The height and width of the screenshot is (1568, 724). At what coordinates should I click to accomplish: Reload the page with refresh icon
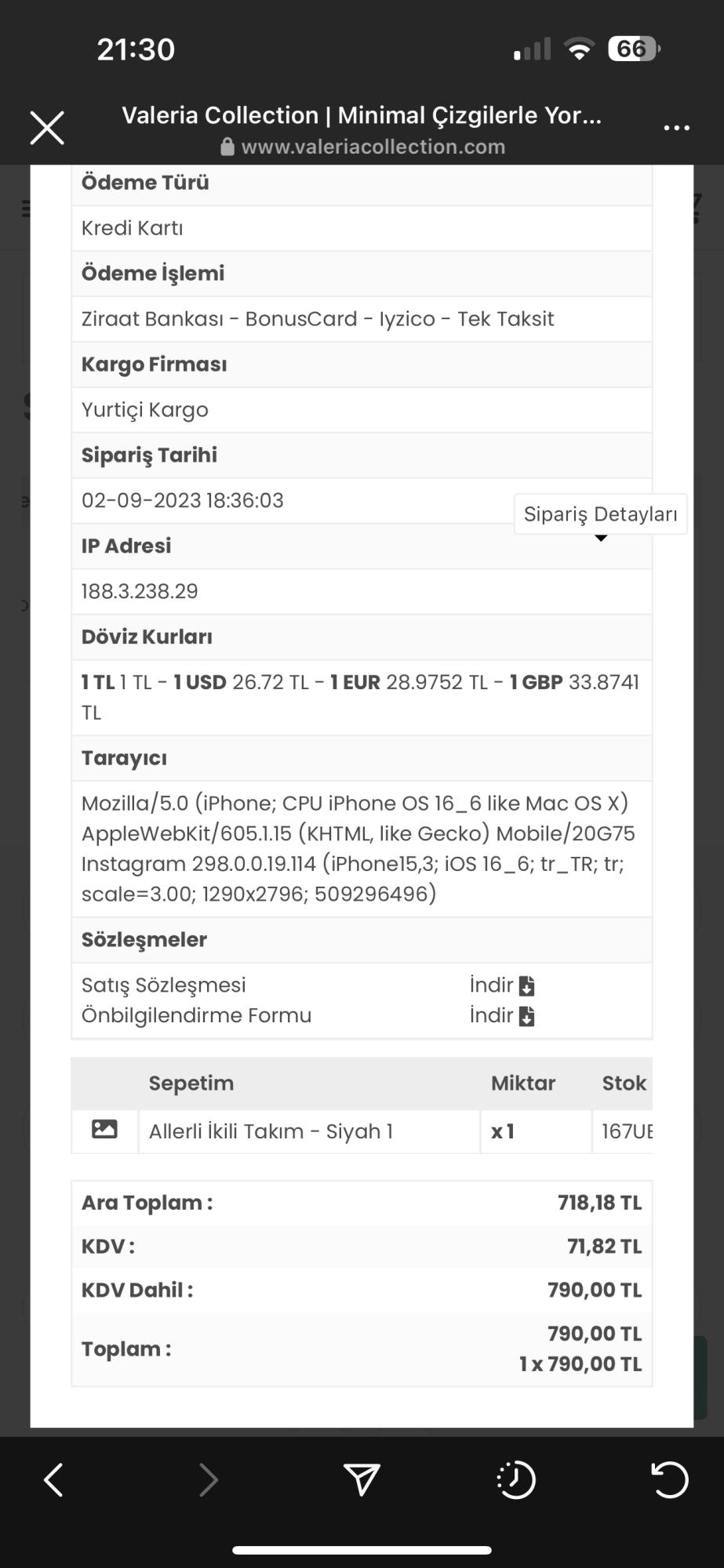click(x=670, y=1479)
